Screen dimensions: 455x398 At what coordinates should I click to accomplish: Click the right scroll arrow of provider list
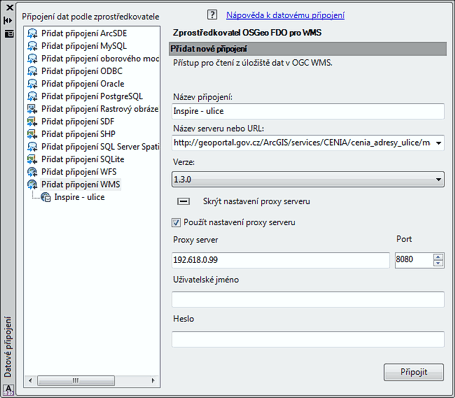pyautogui.click(x=153, y=380)
